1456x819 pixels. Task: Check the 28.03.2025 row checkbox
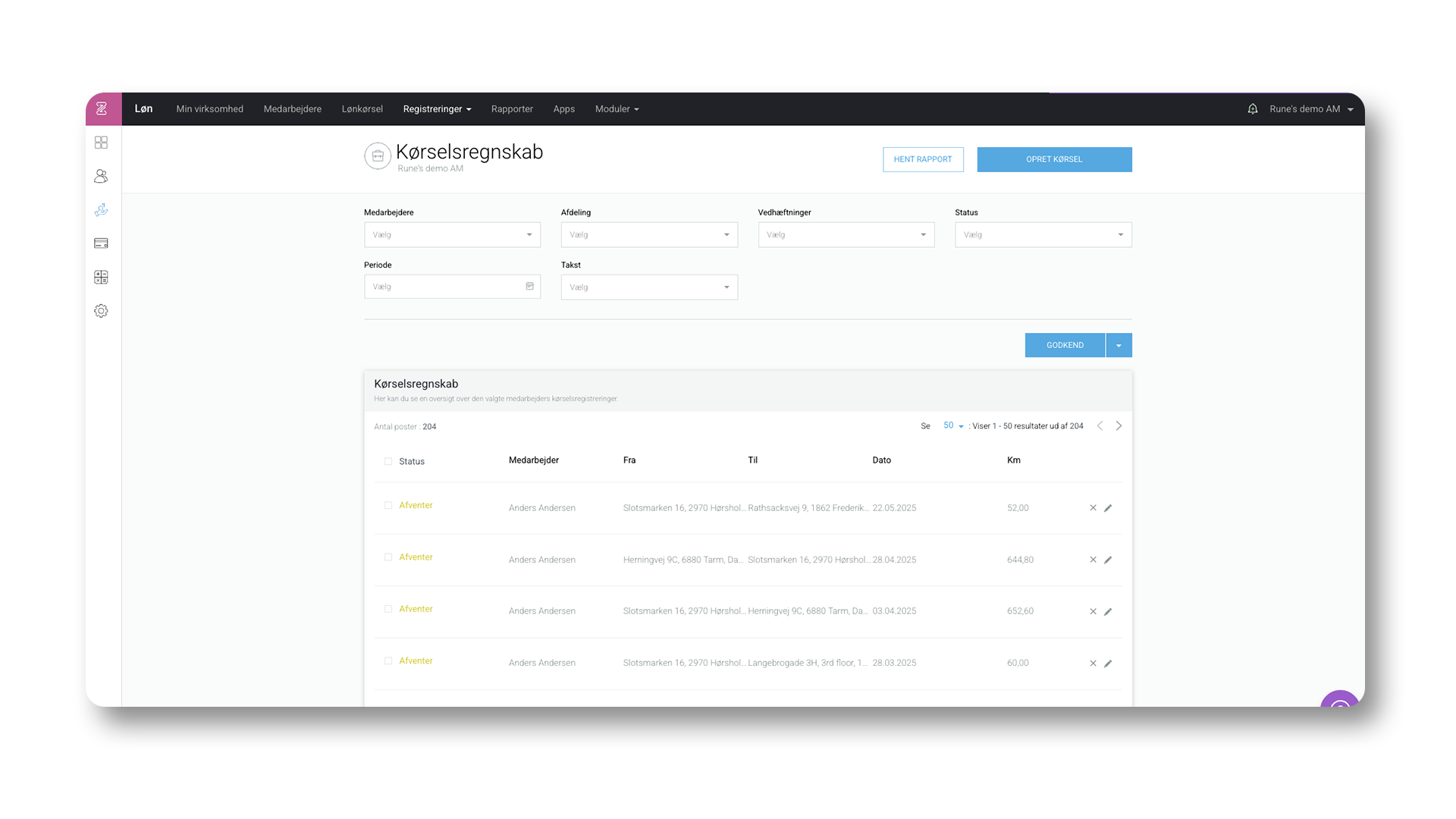pos(388,661)
